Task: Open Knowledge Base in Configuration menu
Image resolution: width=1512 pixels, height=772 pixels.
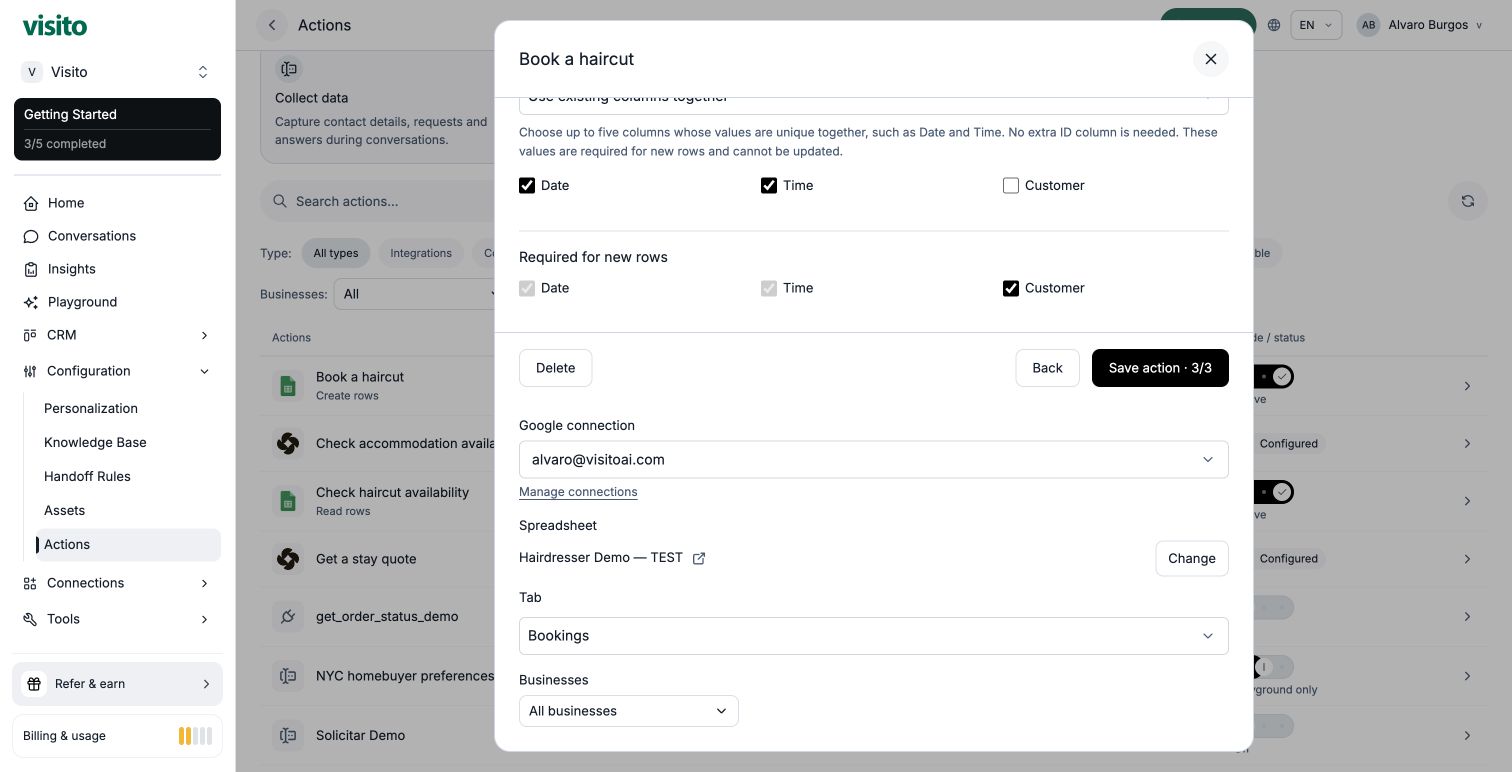Action: [95, 442]
